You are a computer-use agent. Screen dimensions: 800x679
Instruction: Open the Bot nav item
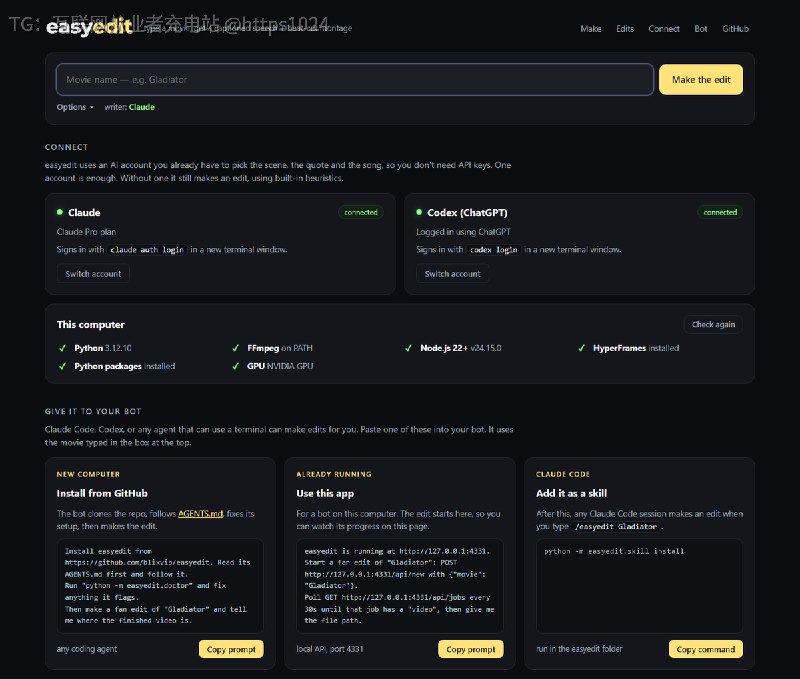tap(701, 29)
